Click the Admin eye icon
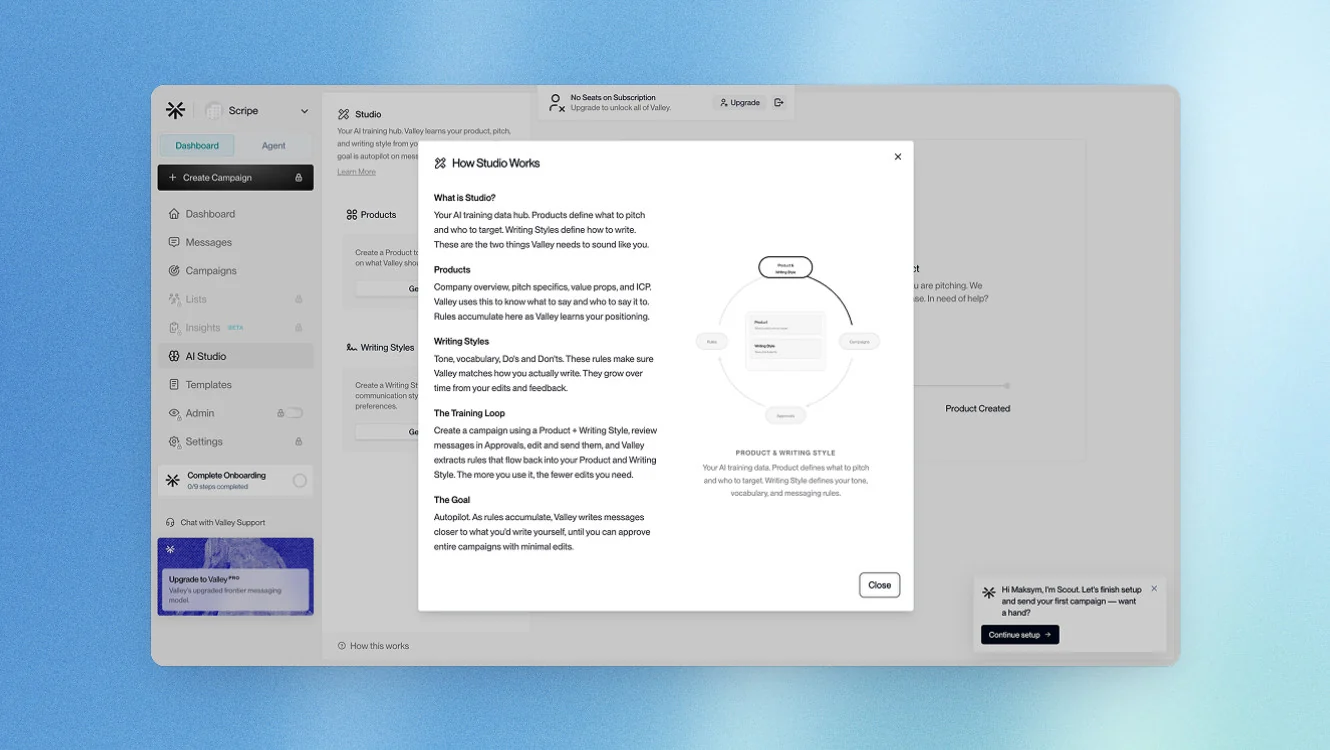Image resolution: width=1330 pixels, height=750 pixels. (174, 413)
